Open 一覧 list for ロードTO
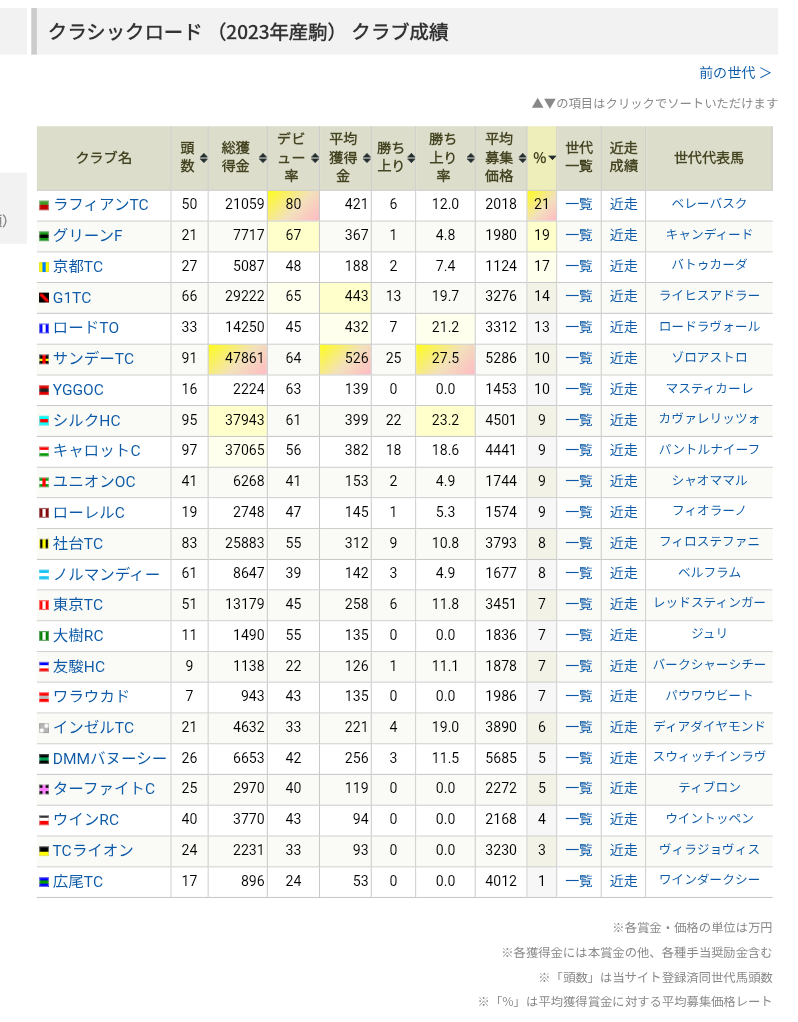This screenshot has width=798, height=1022. 578,328
